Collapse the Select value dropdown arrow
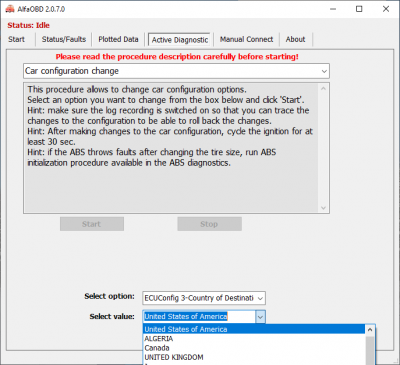Viewport: 400px width, 365px height. tap(260, 317)
